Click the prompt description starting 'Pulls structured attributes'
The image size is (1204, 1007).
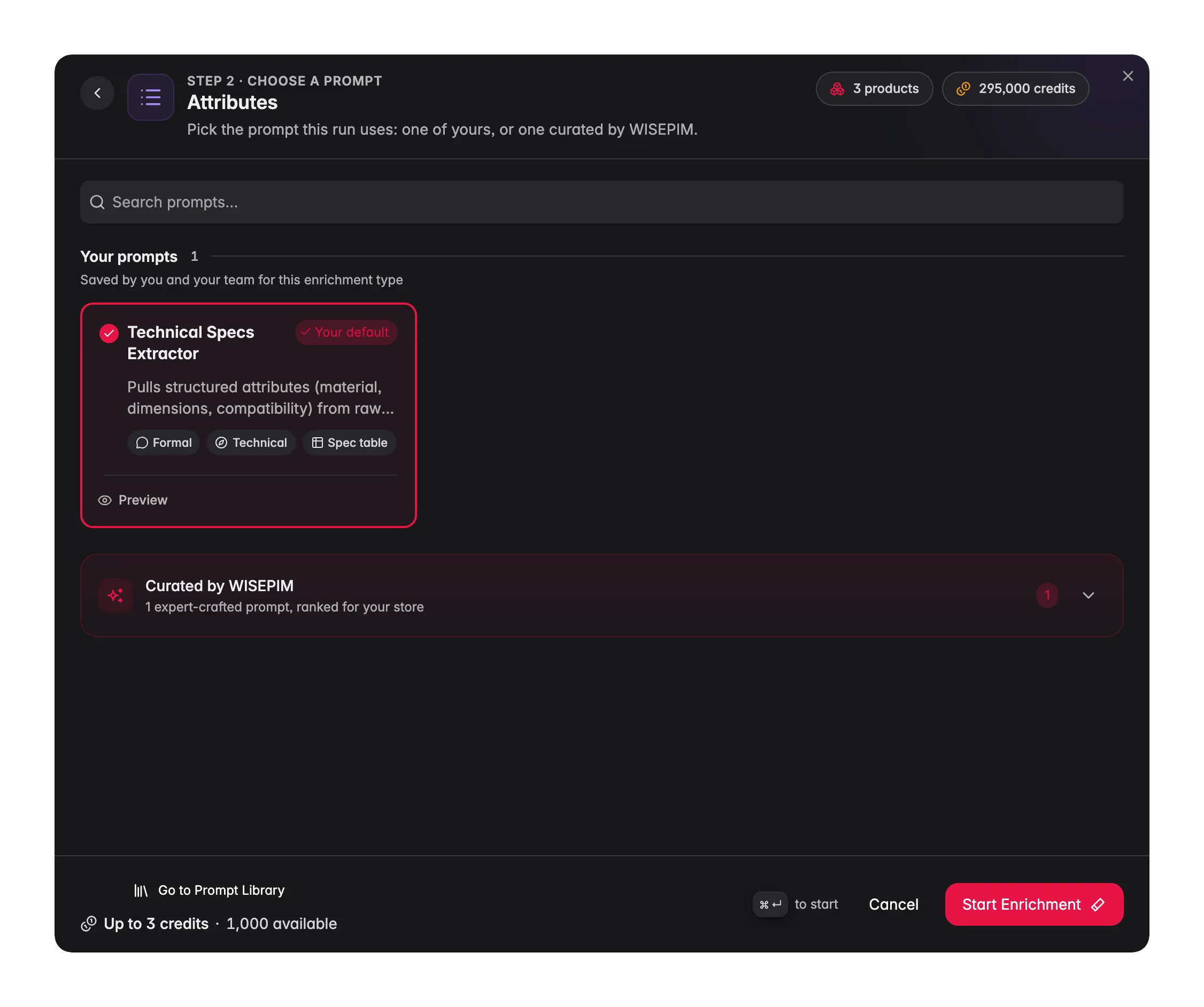tap(261, 398)
